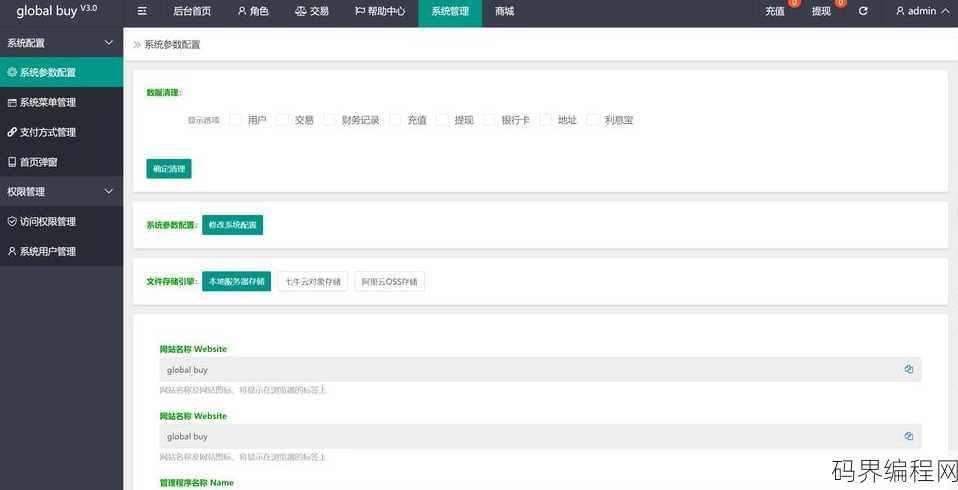Screen dimensions: 958x490
Task: Check the 充值 data cleanup checkbox
Action: click(x=395, y=120)
